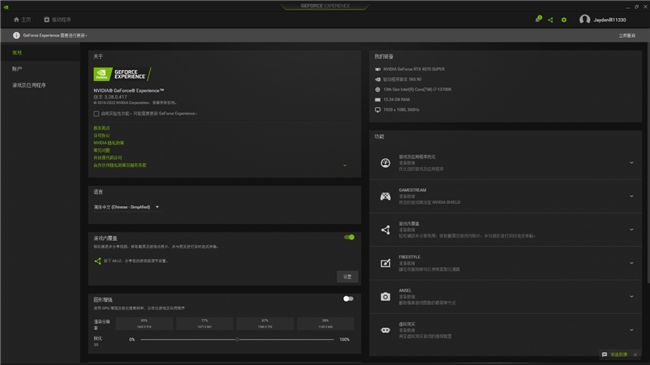Switch to the Home tab
Image resolution: width=650 pixels, height=365 pixels.
tap(22, 19)
